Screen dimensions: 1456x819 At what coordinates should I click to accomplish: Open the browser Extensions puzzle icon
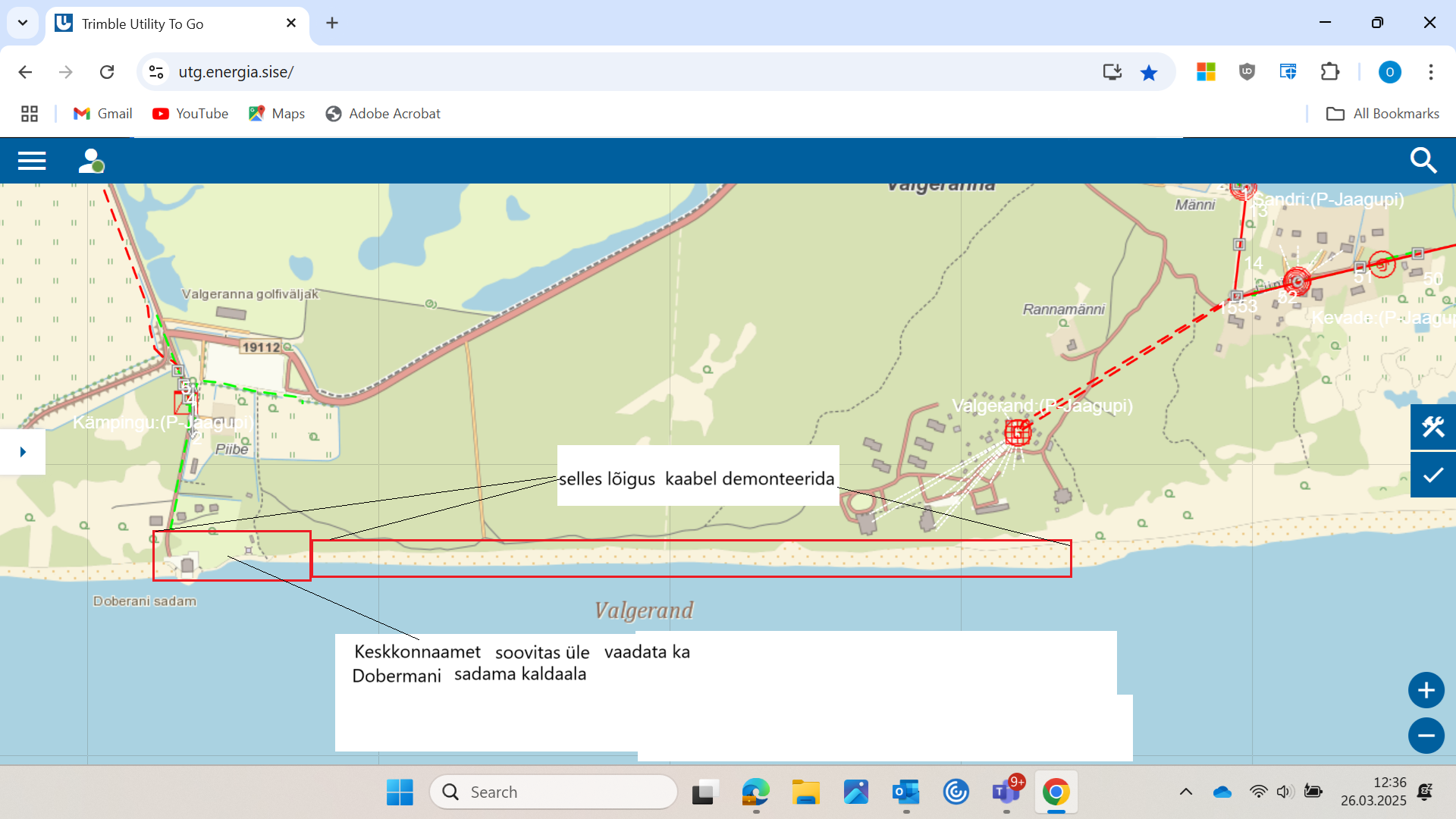1329,72
